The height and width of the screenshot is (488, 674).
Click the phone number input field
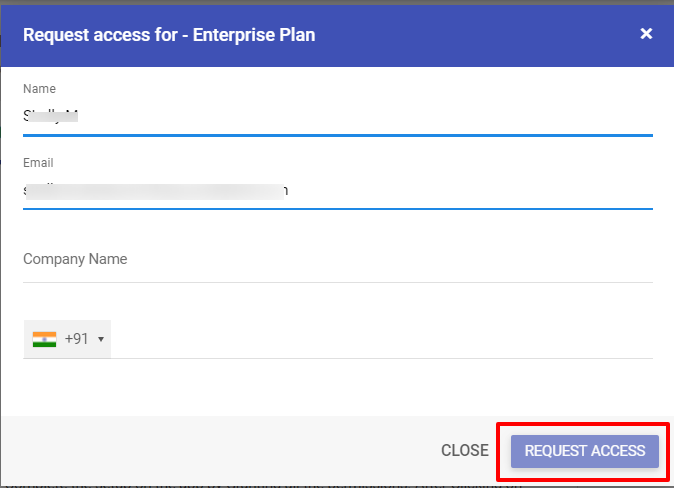click(x=382, y=339)
